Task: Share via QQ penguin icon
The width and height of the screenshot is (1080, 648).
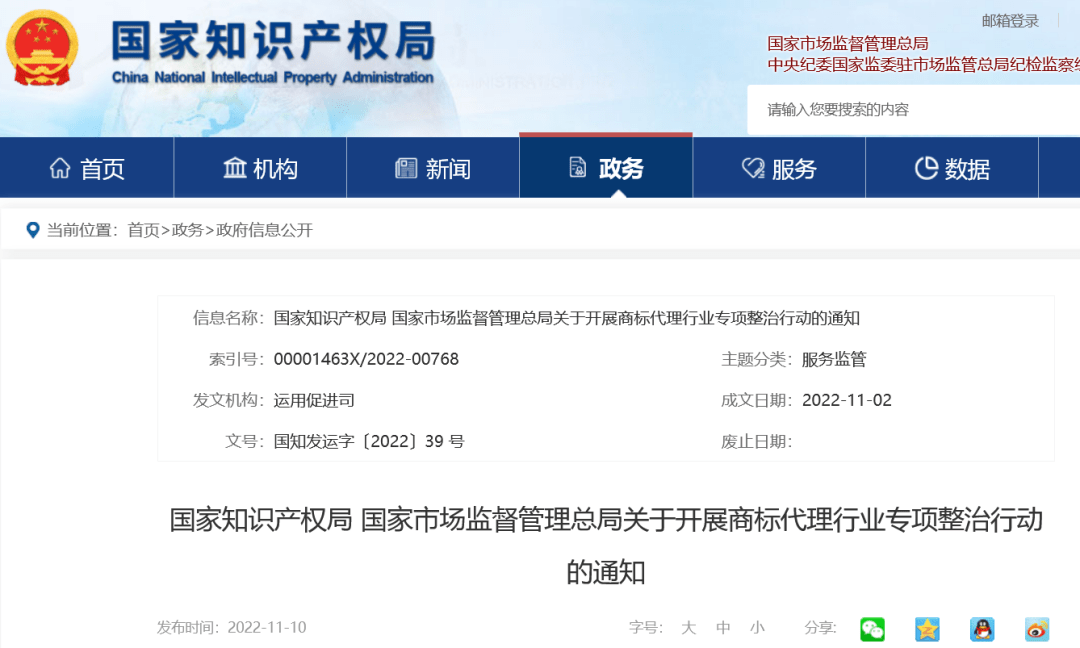Action: pos(982,629)
